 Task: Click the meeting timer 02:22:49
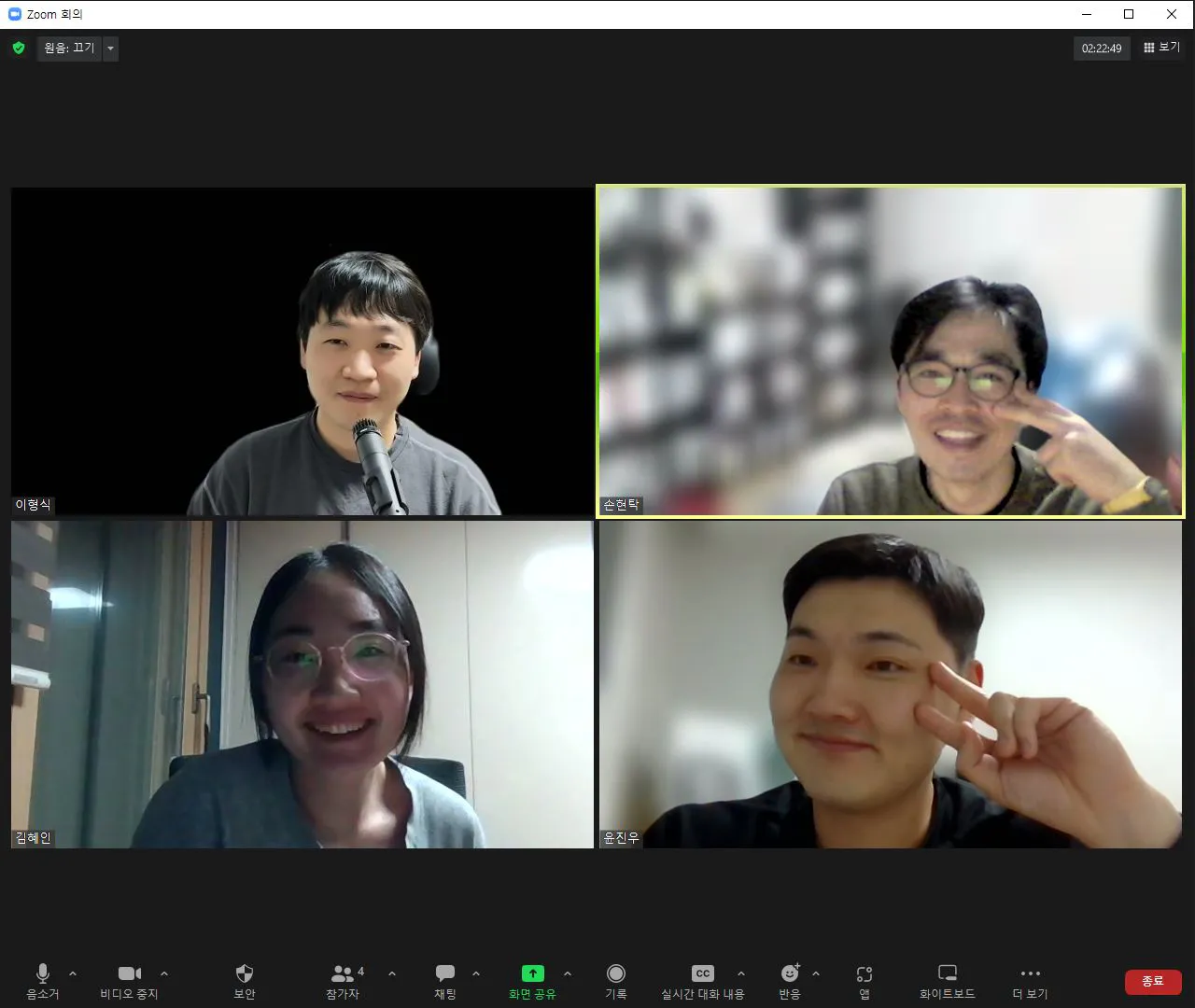point(1102,49)
